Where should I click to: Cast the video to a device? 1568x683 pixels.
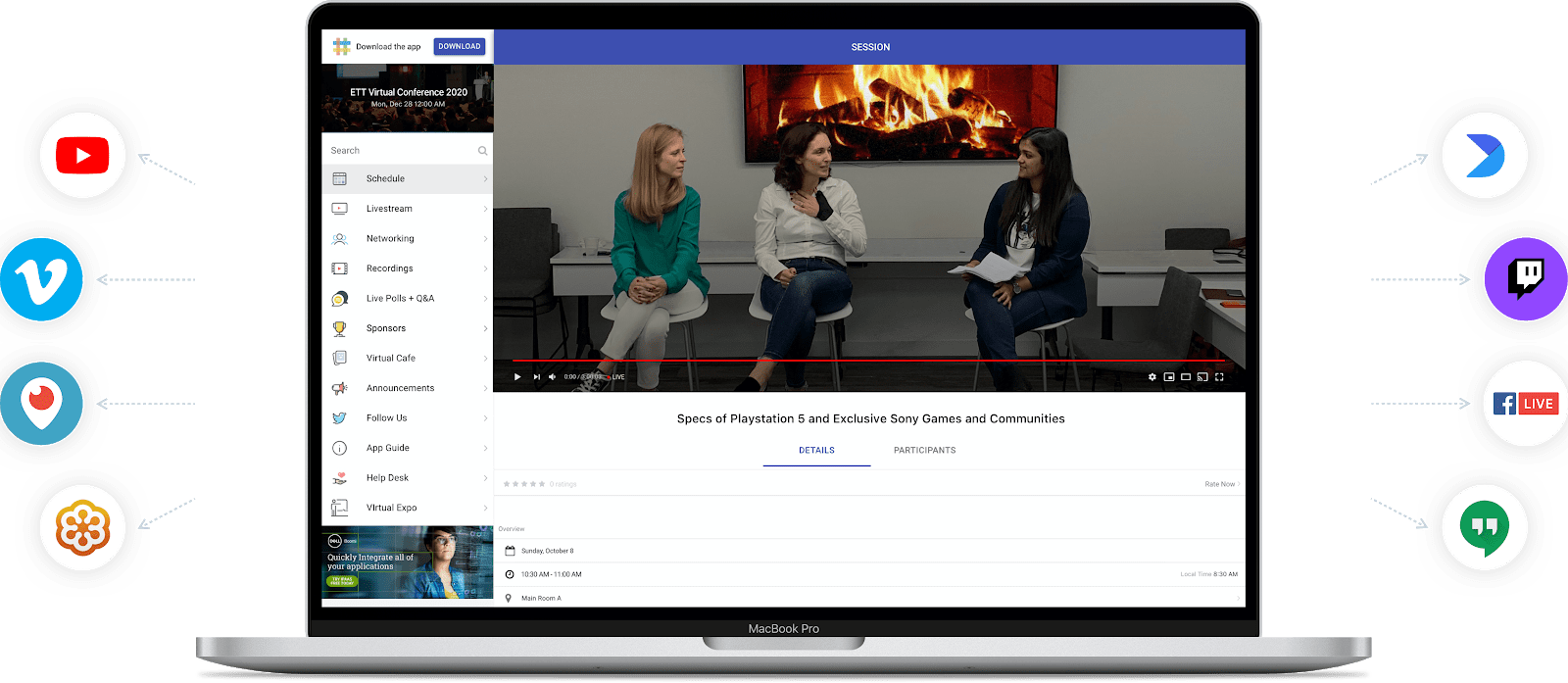1202,377
